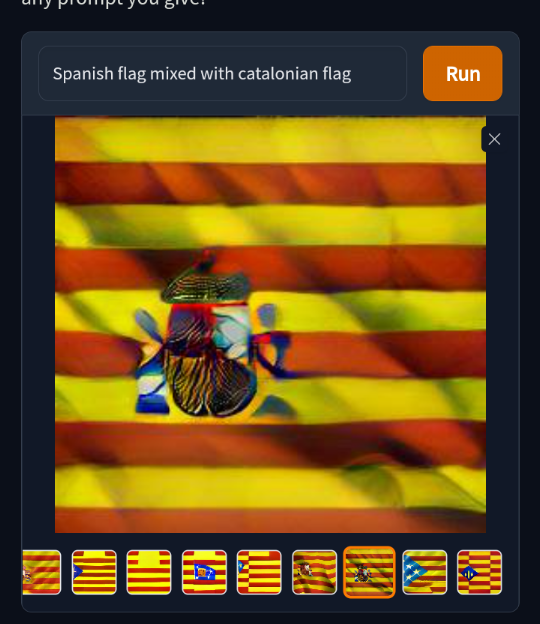
Task: Close the enlarged image preview
Action: [x=494, y=139]
